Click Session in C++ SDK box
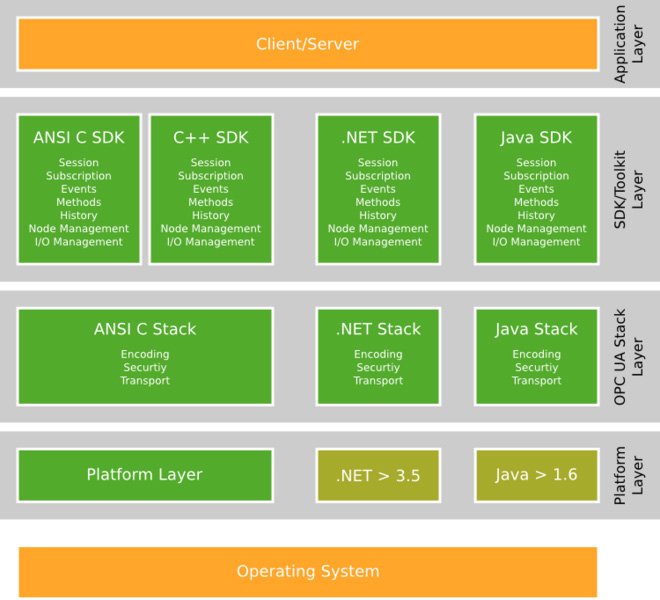The image size is (660, 600). coord(210,163)
